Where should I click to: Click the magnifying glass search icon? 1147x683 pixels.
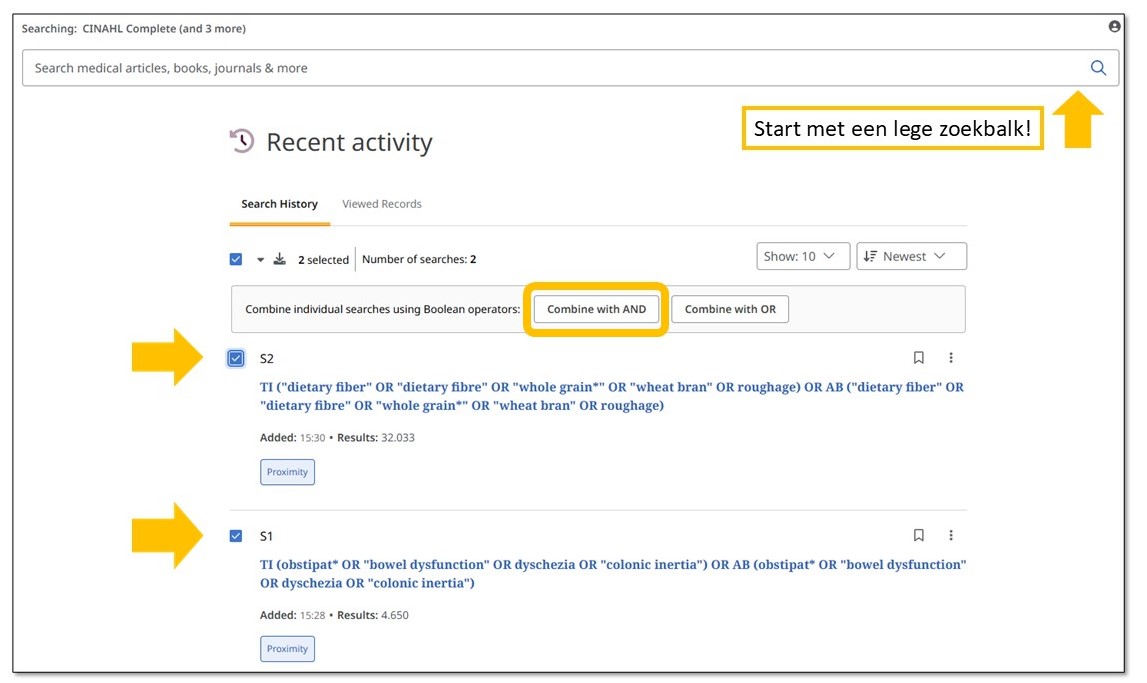pyautogui.click(x=1098, y=68)
